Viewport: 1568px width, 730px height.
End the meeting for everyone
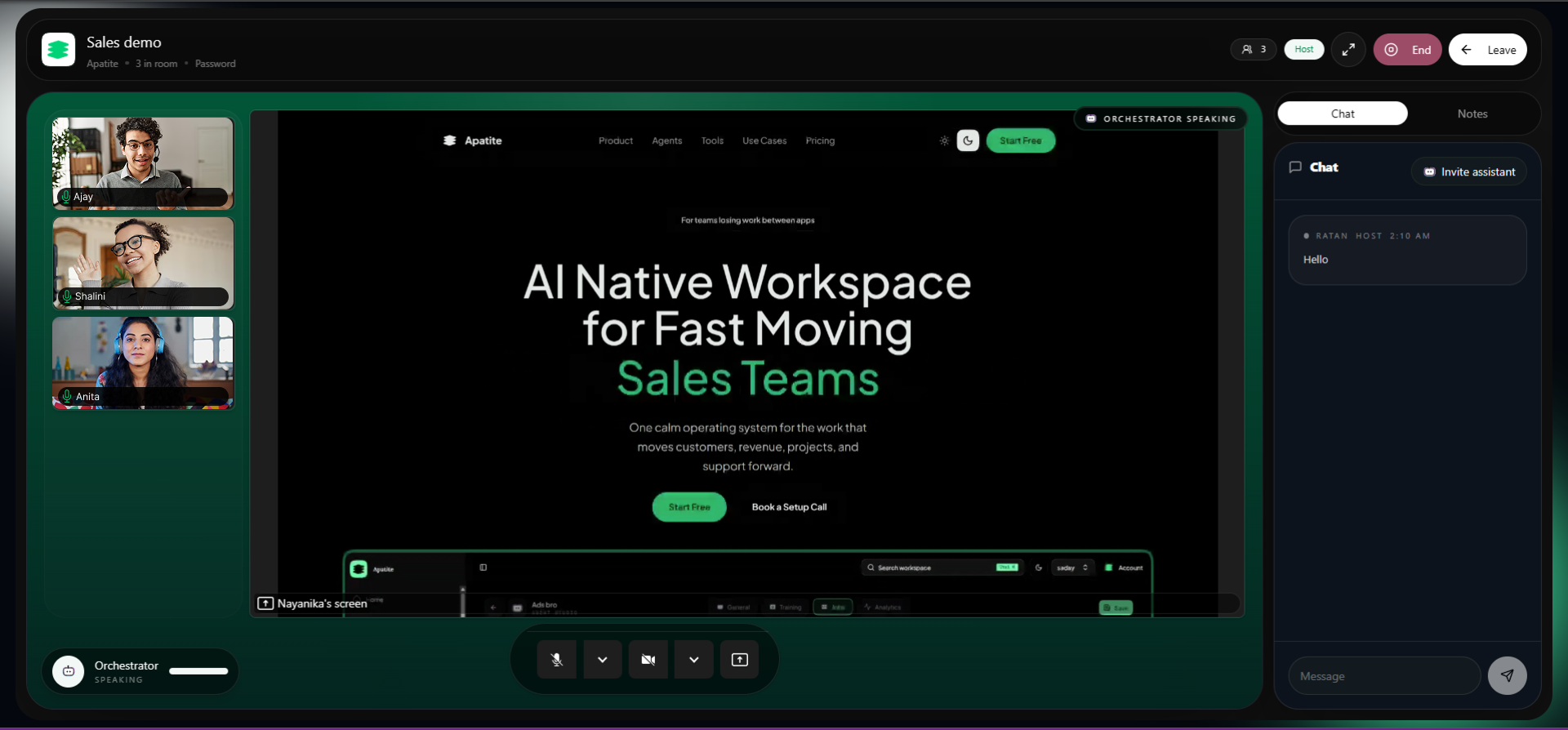point(1407,50)
